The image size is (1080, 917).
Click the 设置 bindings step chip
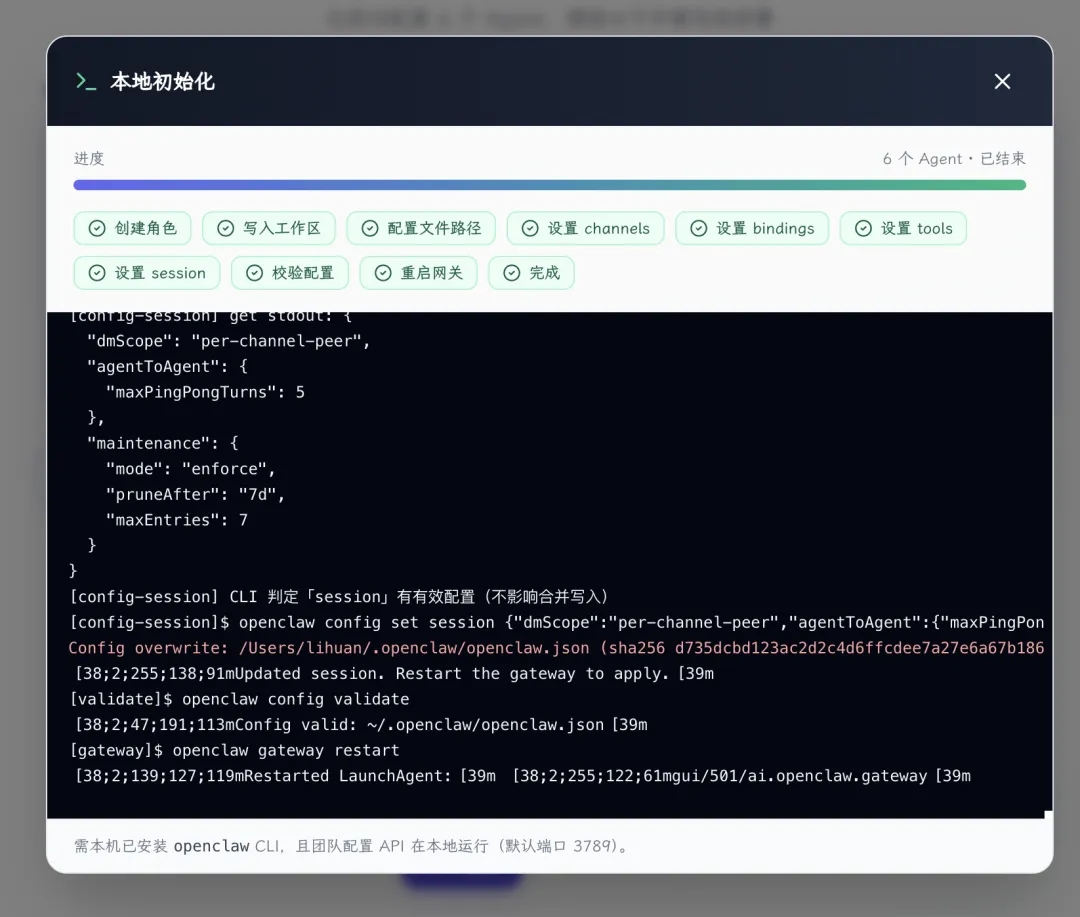pyautogui.click(x=752, y=228)
